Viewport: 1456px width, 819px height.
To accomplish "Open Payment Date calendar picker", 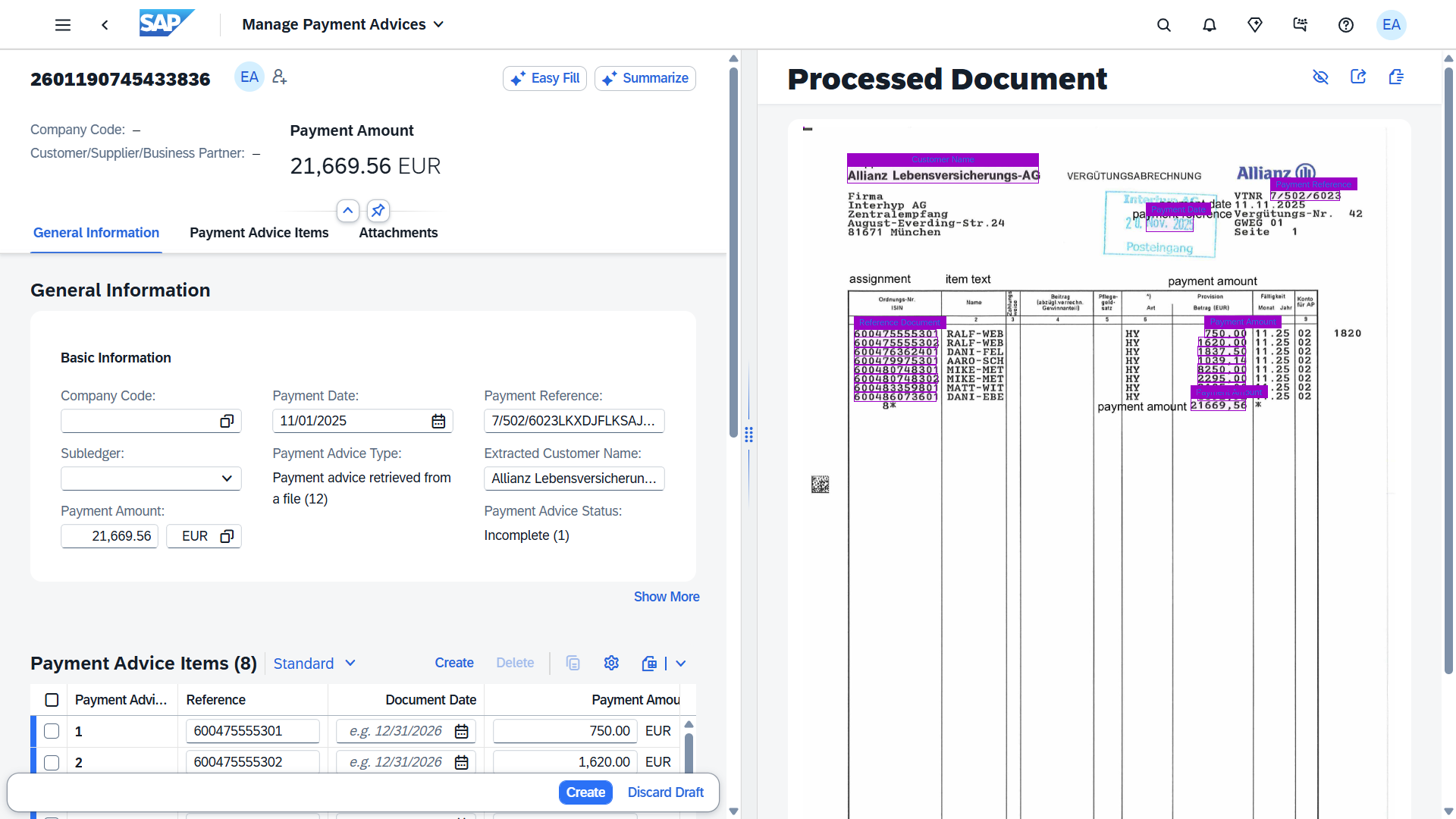I will click(438, 422).
